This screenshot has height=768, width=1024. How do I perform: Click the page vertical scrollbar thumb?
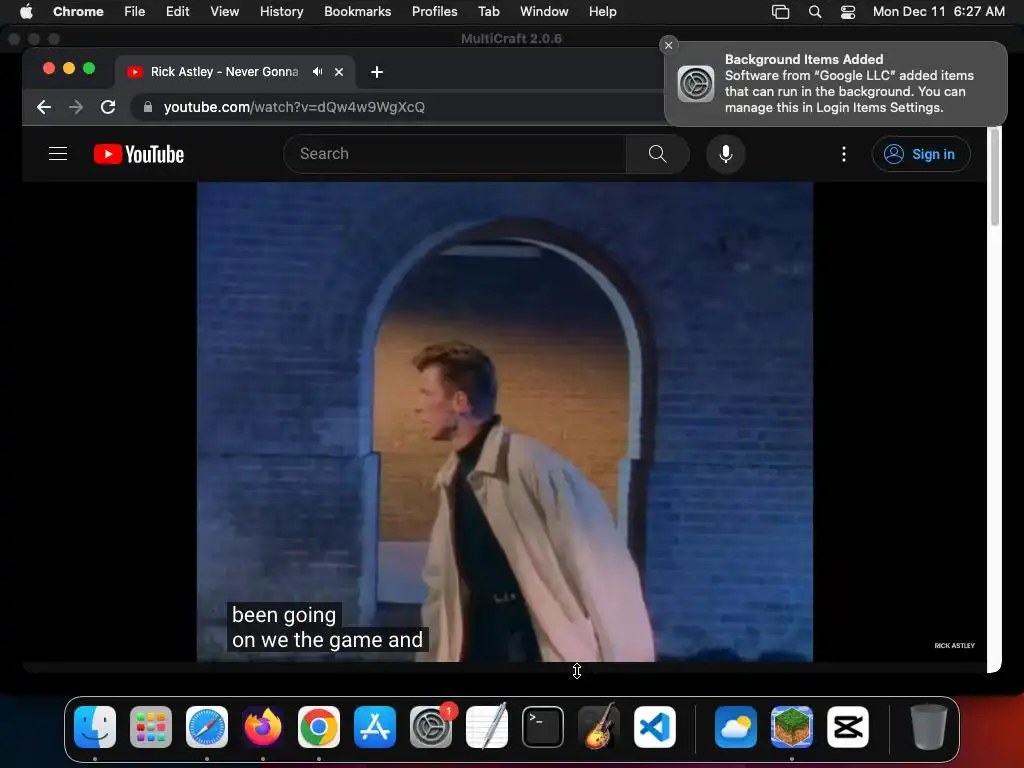tap(995, 177)
